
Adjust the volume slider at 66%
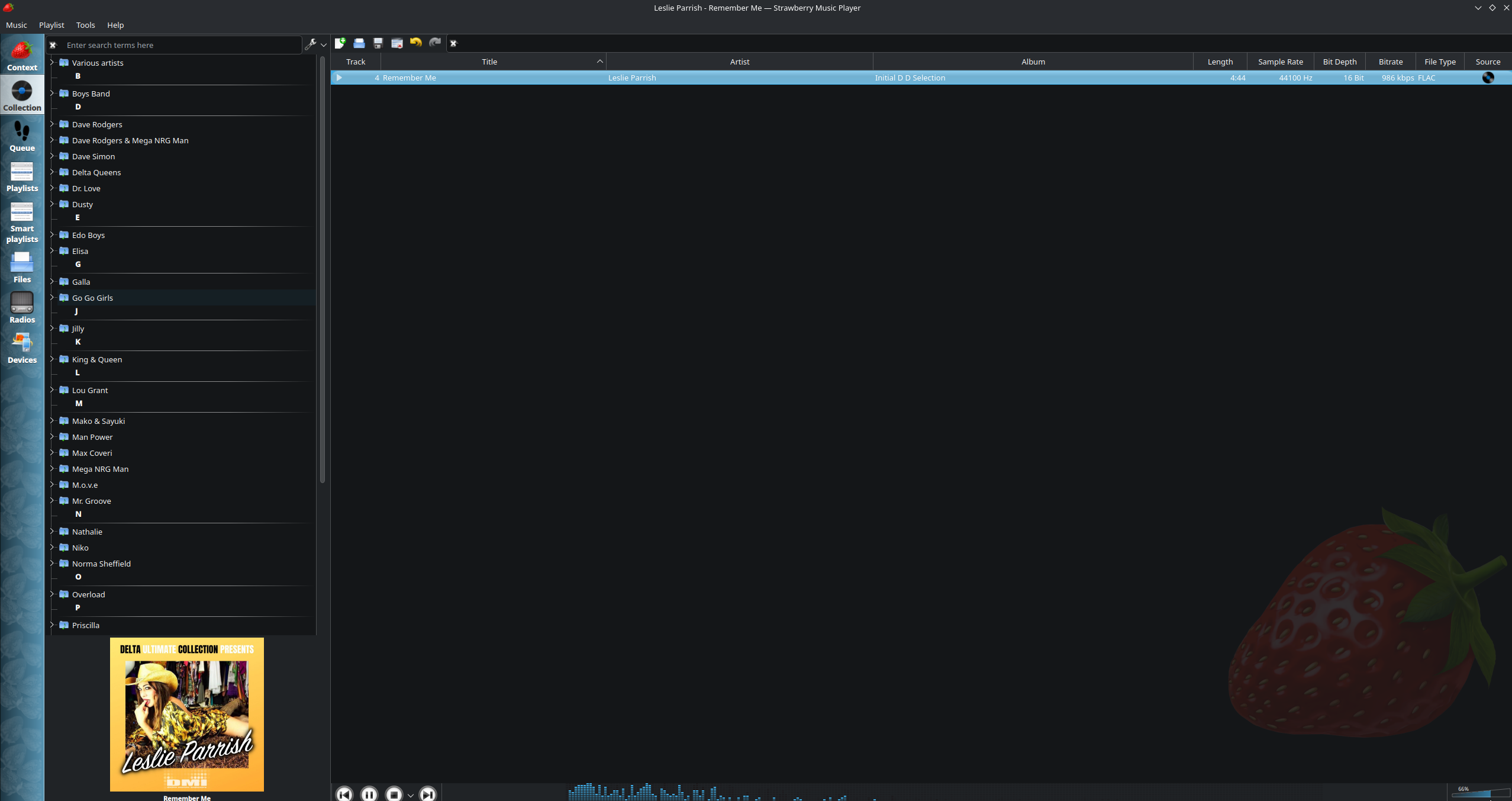point(1479,793)
